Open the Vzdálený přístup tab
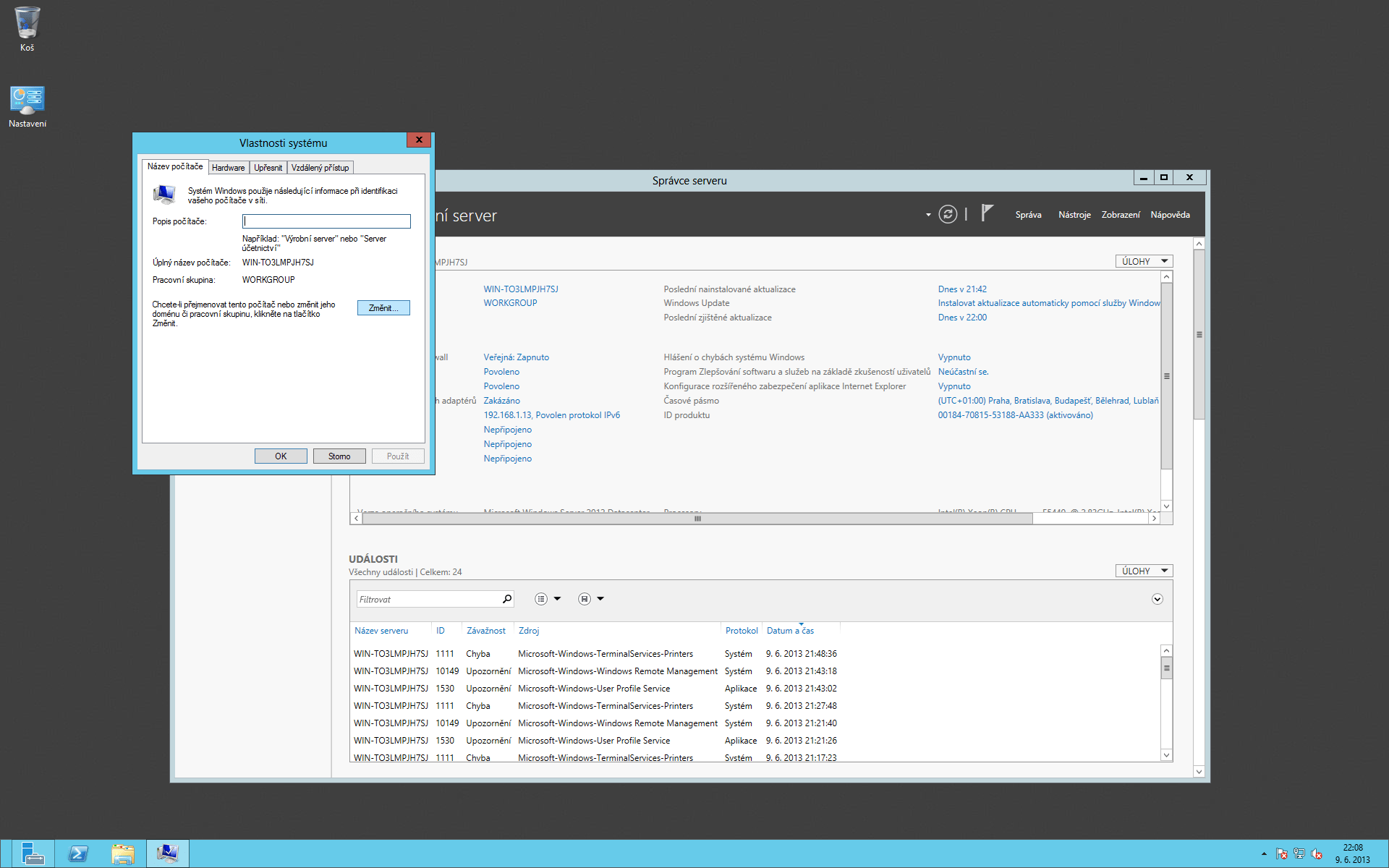Image resolution: width=1389 pixels, height=868 pixels. coord(320,168)
